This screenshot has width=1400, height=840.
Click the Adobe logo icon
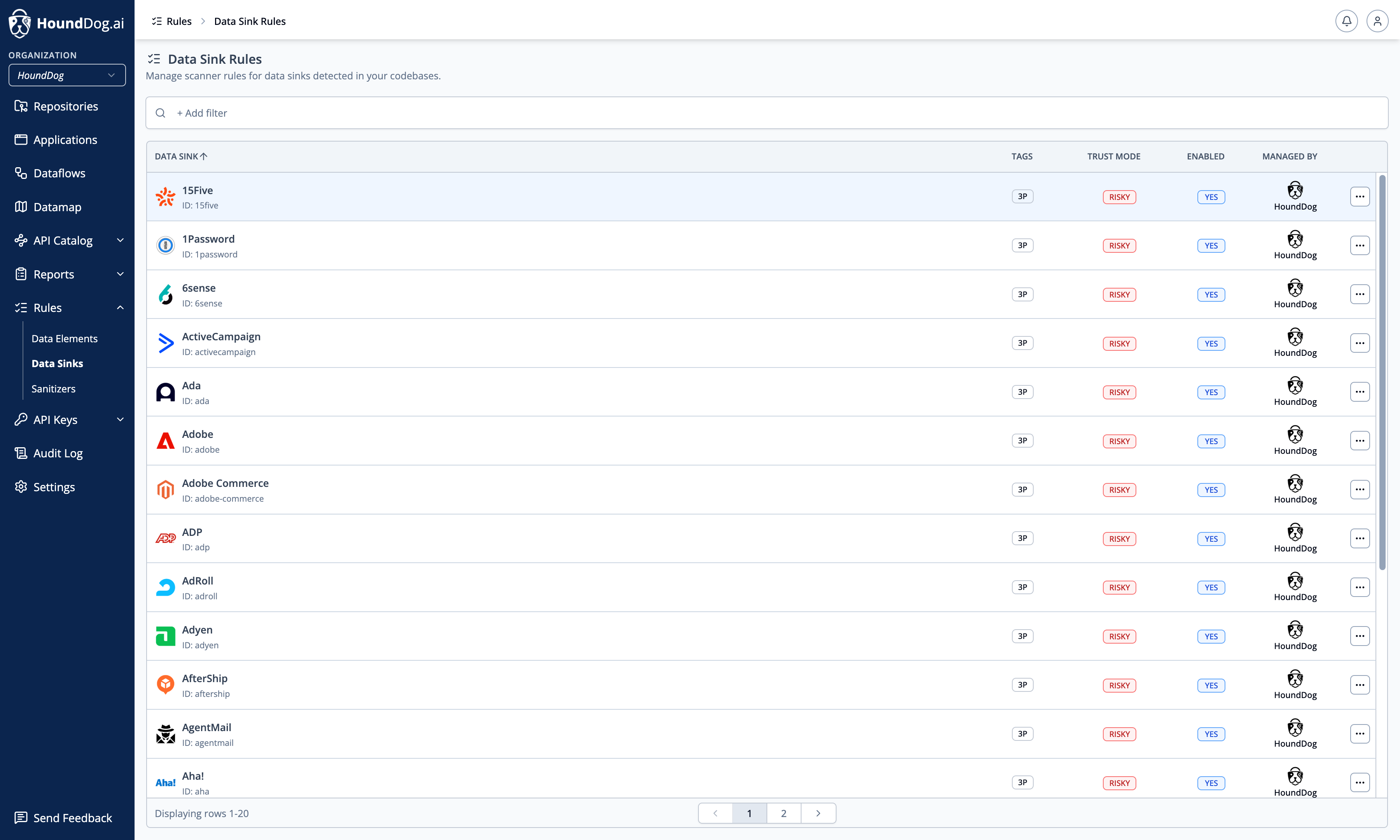pyautogui.click(x=165, y=441)
